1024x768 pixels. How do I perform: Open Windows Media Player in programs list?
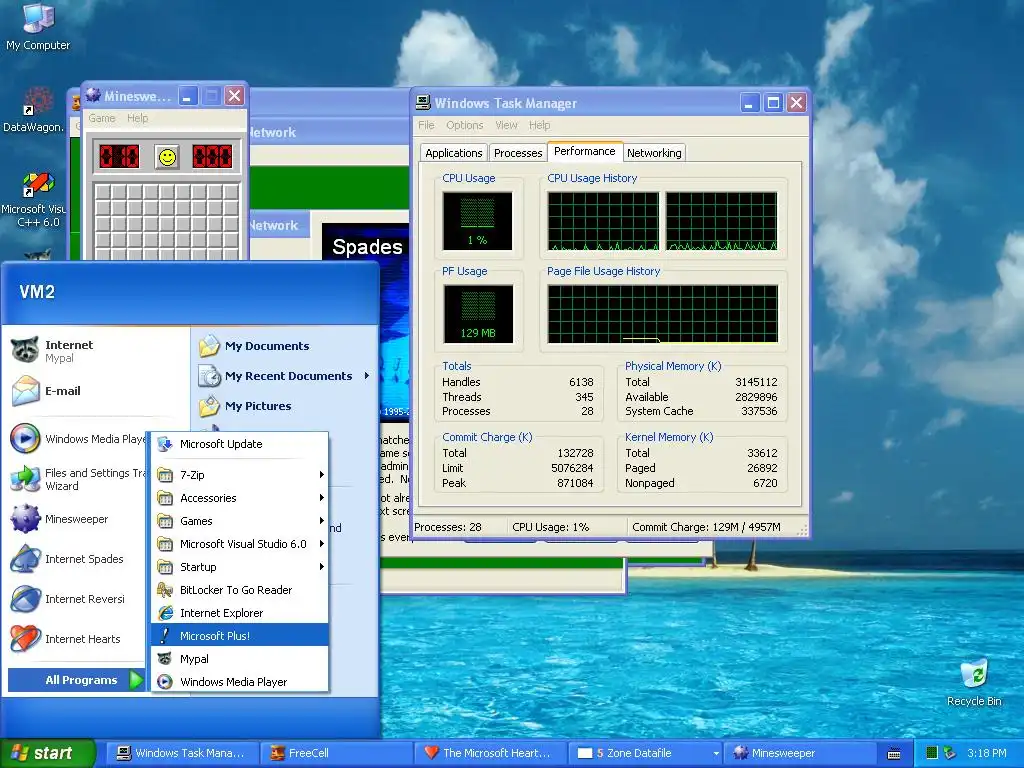click(240, 682)
